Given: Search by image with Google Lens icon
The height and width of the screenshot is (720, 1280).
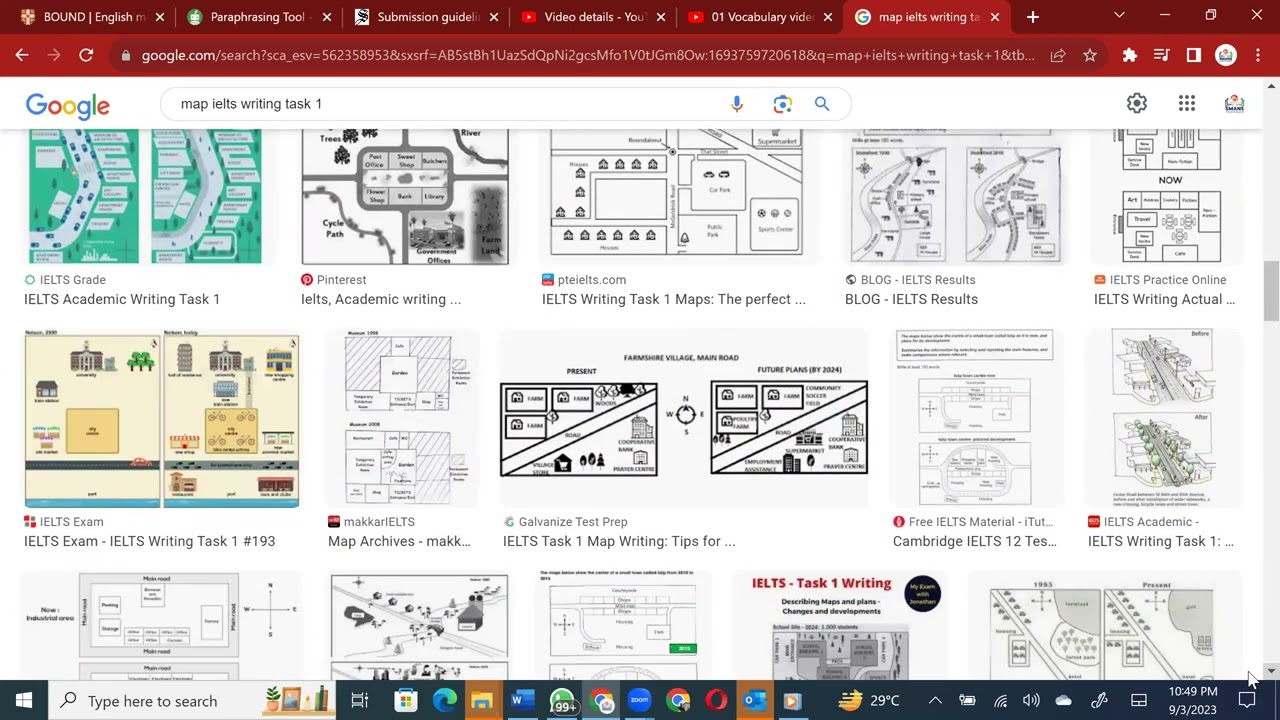Looking at the screenshot, I should (x=782, y=104).
